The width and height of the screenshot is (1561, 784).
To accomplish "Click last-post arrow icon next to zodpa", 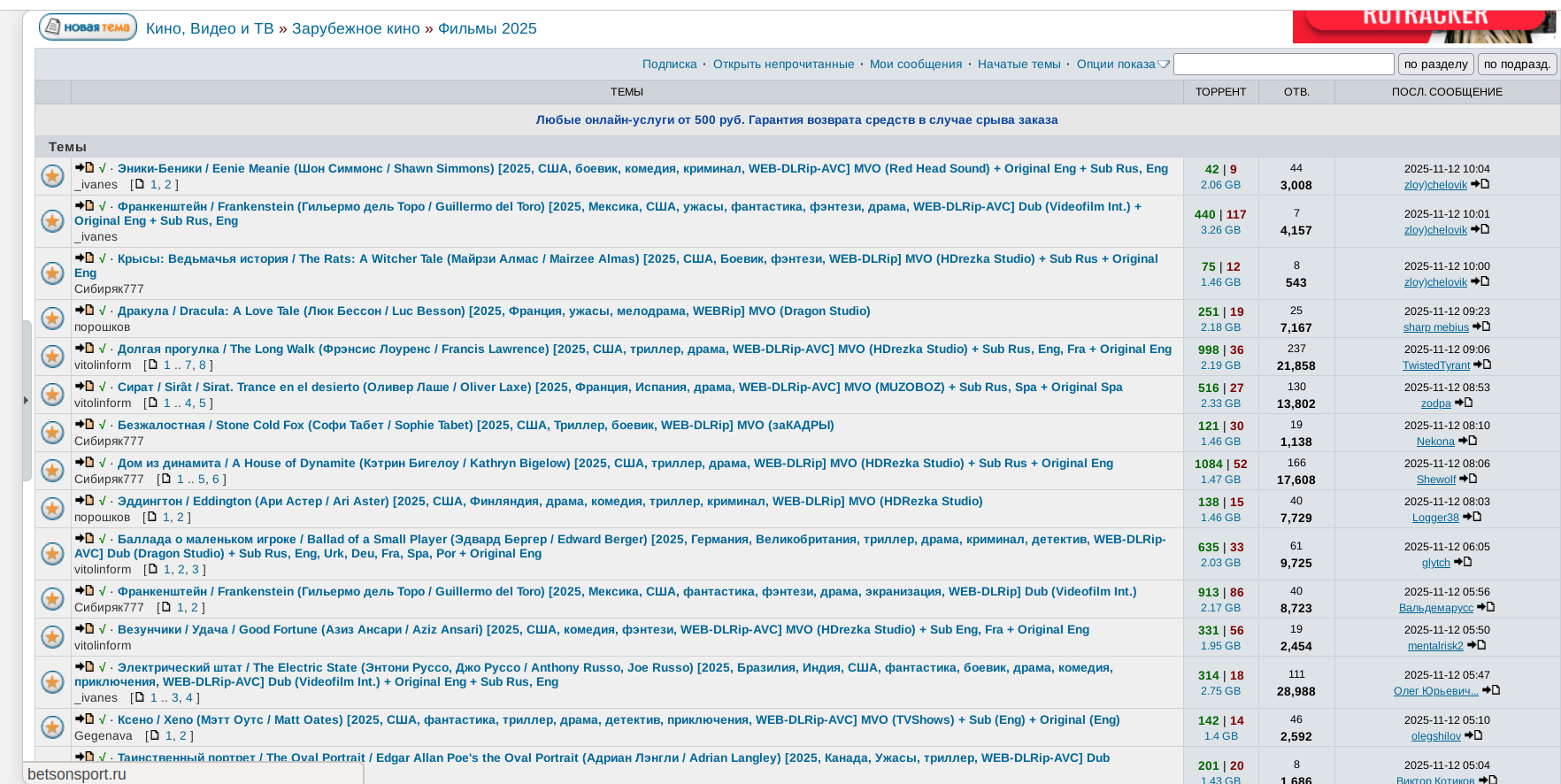I will (x=1464, y=403).
